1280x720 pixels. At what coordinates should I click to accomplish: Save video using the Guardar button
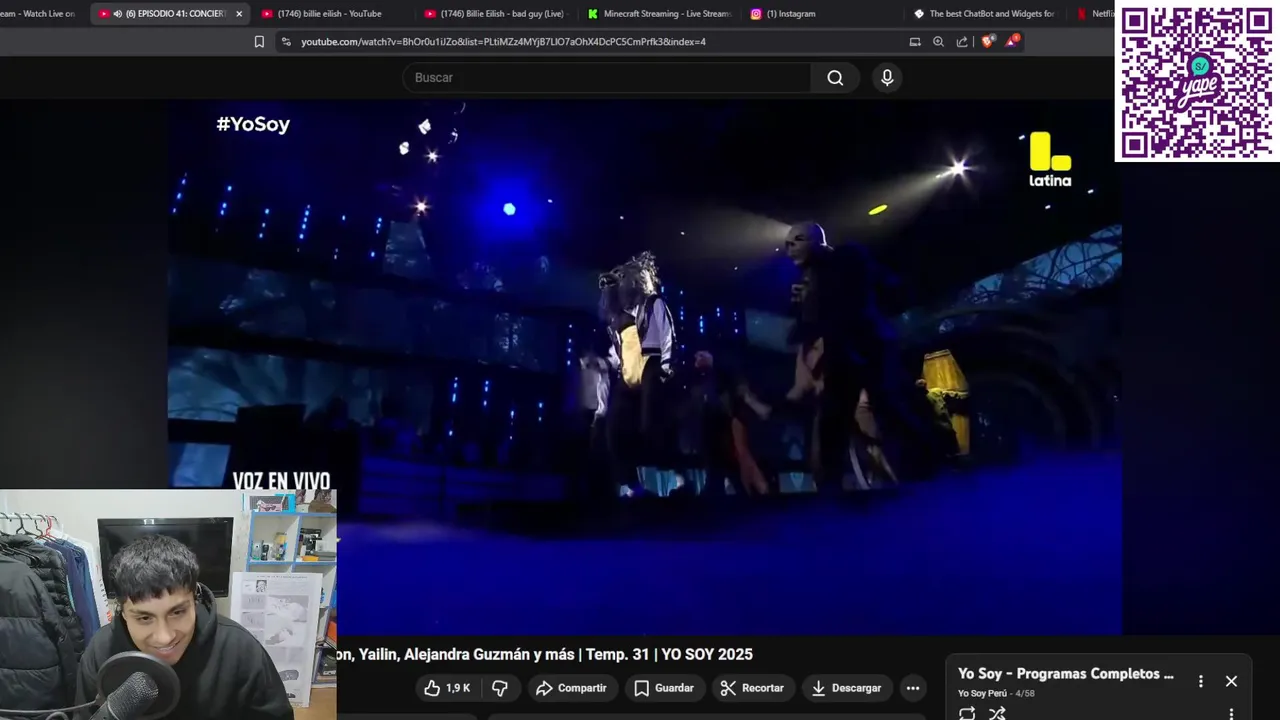click(x=664, y=688)
